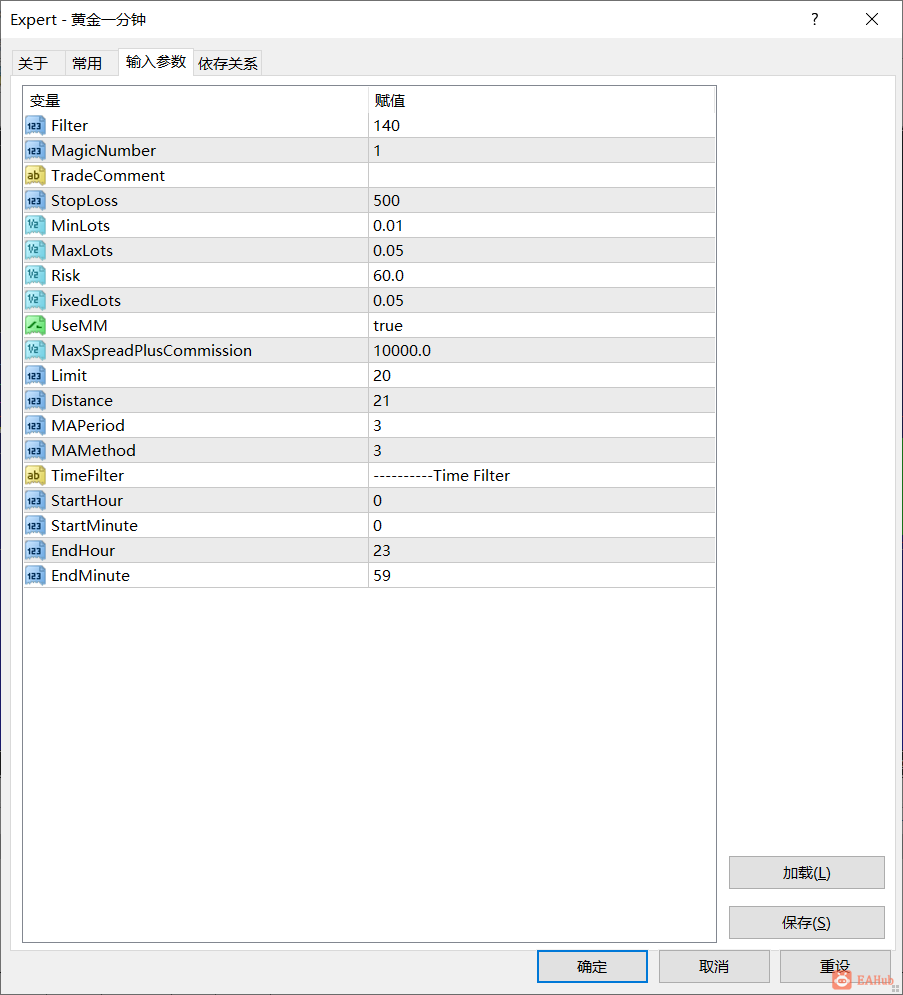Viewport: 903px width, 995px height.
Task: Click the double-type icon beside MinLots
Action: [x=35, y=225]
